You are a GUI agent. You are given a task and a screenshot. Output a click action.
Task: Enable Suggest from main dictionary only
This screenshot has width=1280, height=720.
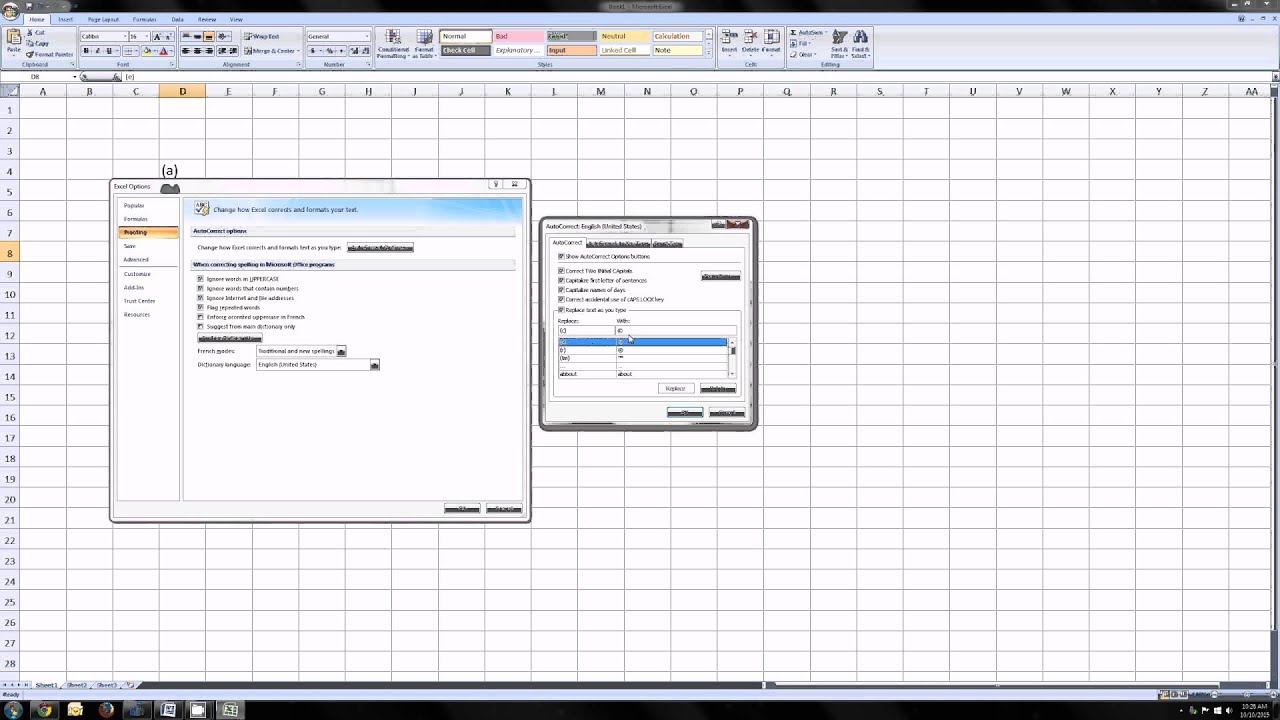[x=201, y=326]
